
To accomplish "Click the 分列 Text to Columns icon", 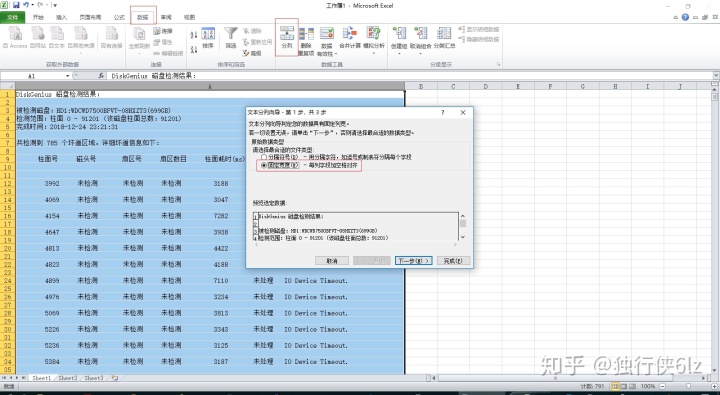I will tap(287, 34).
